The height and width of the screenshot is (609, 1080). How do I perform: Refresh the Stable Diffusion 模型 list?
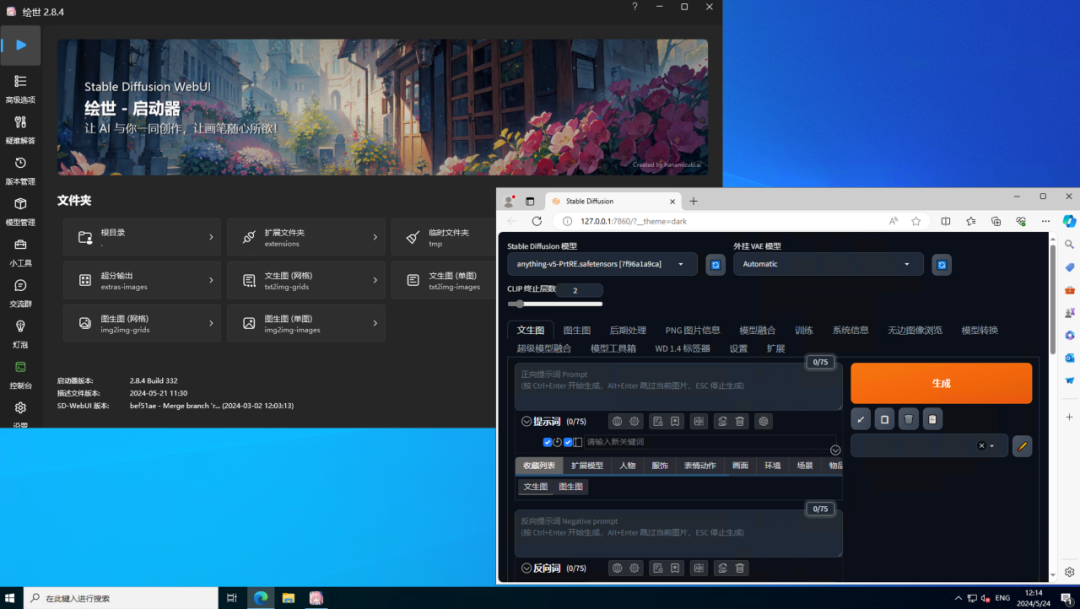click(716, 265)
